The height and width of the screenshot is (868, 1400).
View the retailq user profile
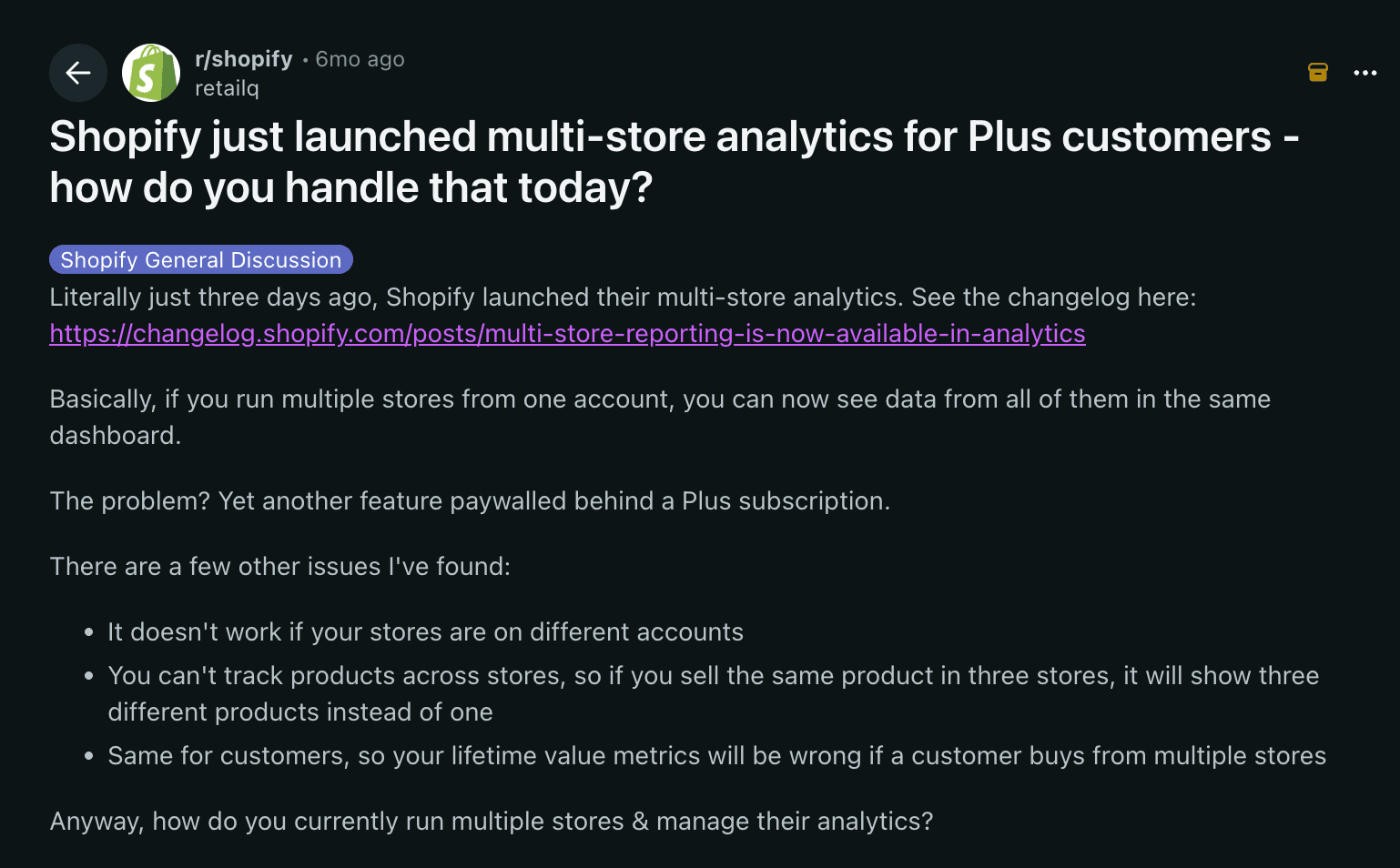[x=227, y=88]
